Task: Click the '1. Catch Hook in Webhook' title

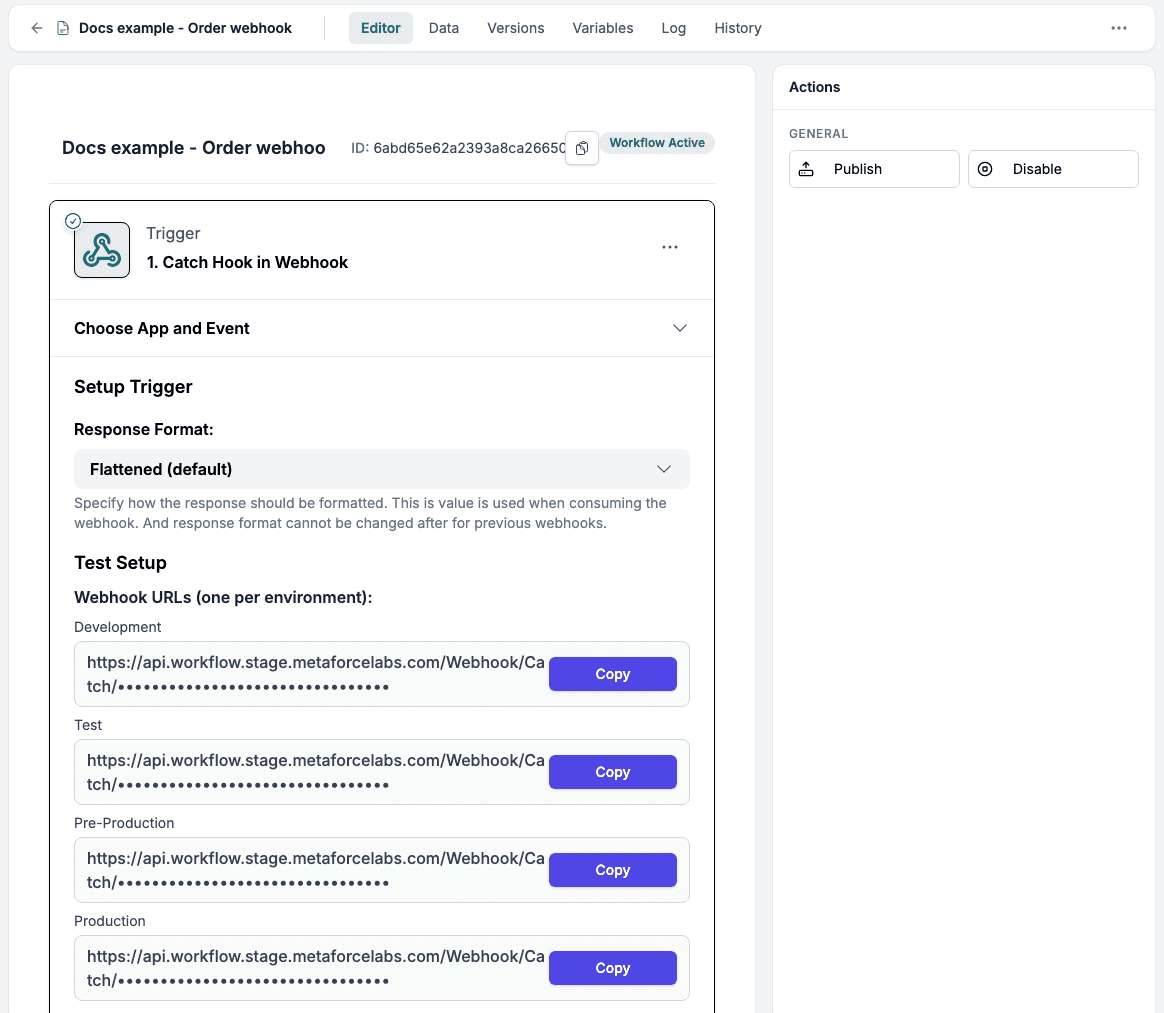Action: [x=247, y=262]
